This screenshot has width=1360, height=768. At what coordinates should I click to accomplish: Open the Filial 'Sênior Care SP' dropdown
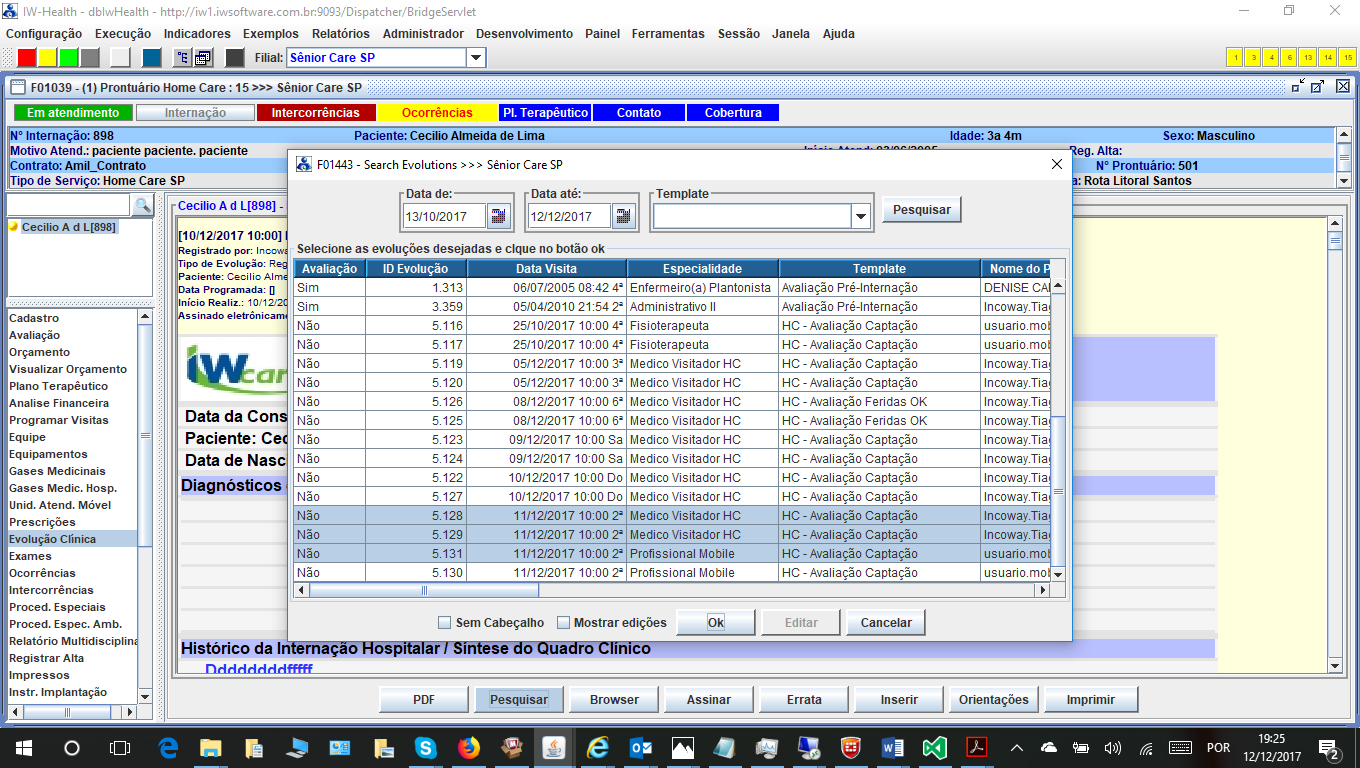click(476, 58)
